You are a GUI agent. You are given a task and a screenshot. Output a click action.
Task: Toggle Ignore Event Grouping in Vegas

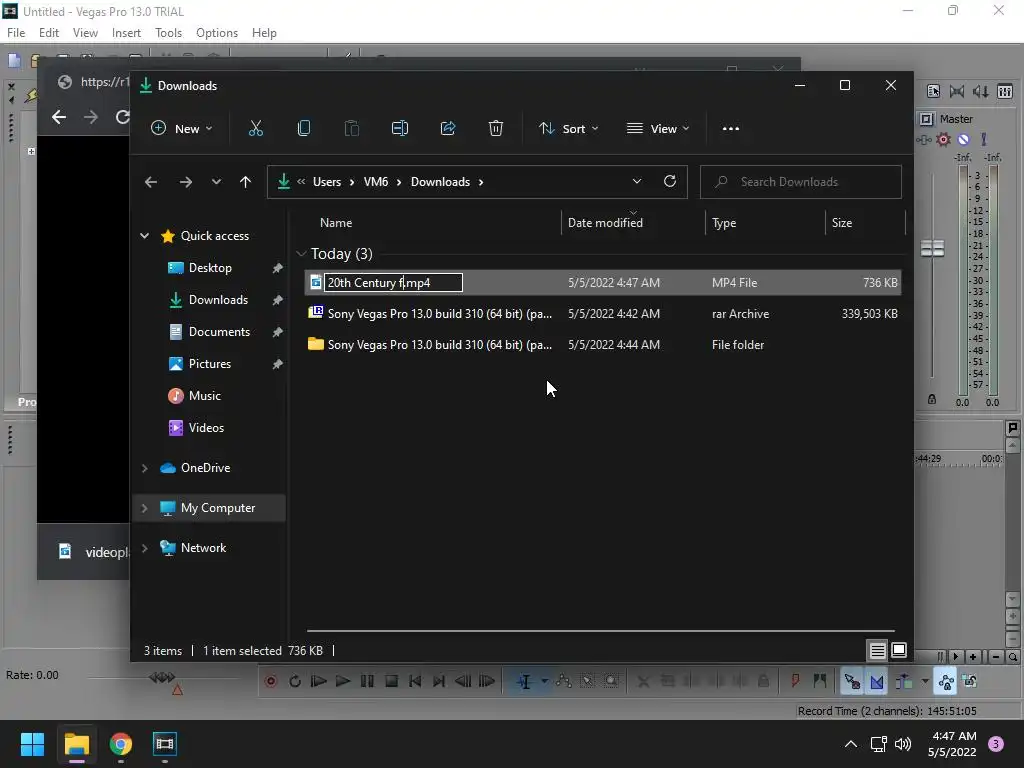pos(970,682)
